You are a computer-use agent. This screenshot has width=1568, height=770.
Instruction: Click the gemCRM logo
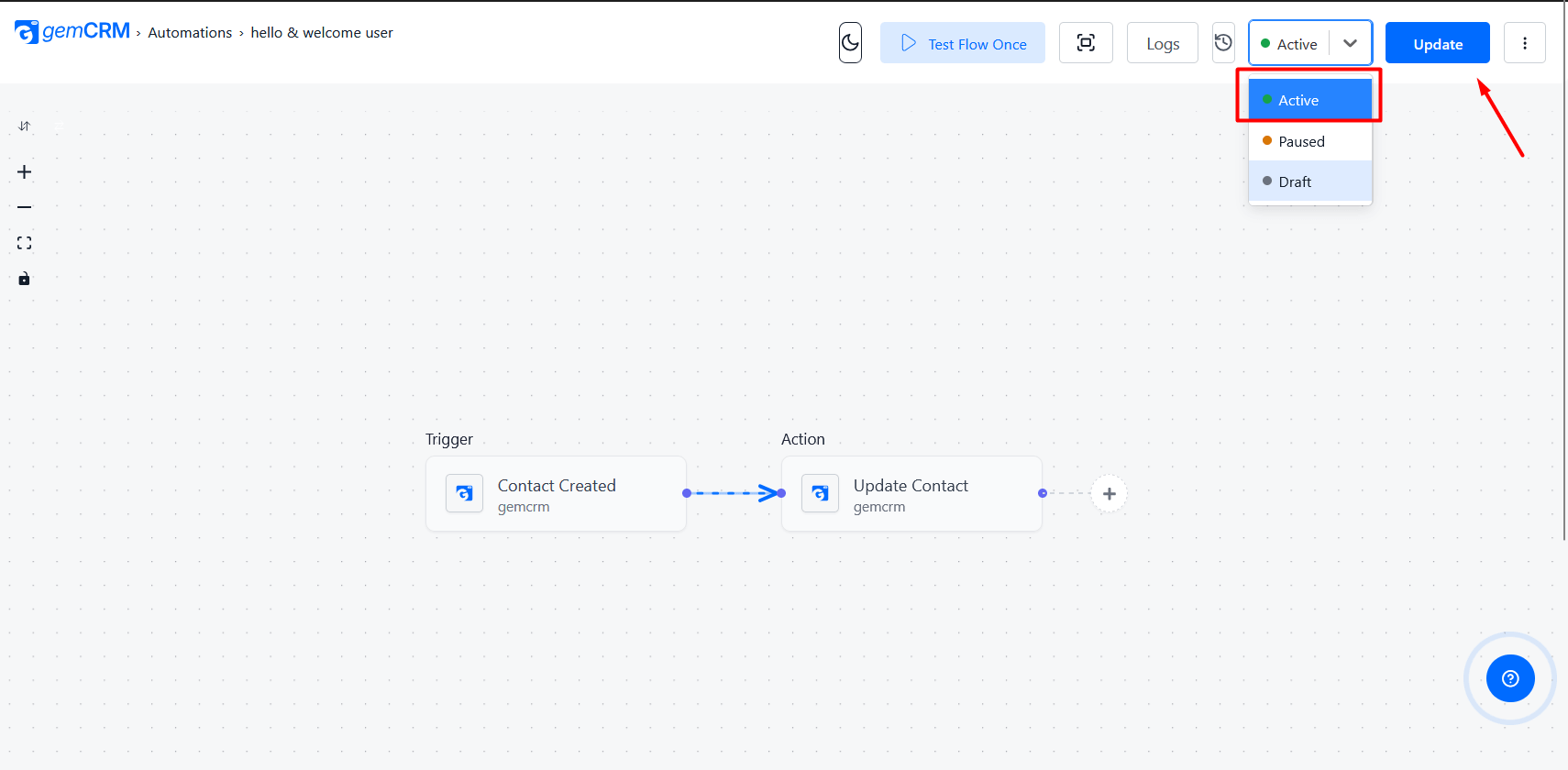click(72, 31)
